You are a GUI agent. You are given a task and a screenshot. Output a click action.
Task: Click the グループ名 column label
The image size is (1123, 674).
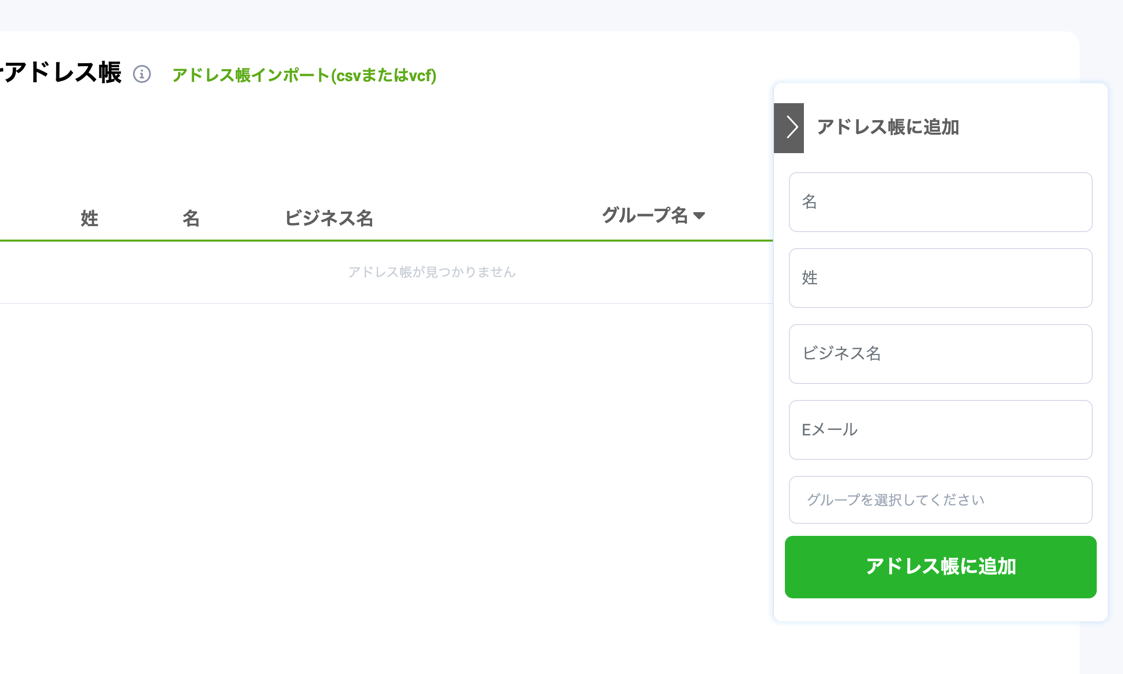click(647, 213)
